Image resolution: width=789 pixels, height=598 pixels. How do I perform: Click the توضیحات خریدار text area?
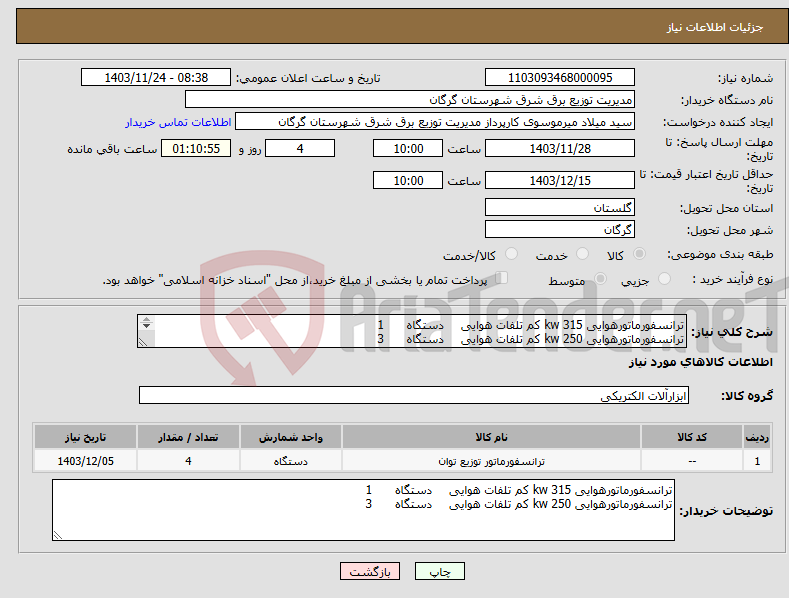coord(363,510)
